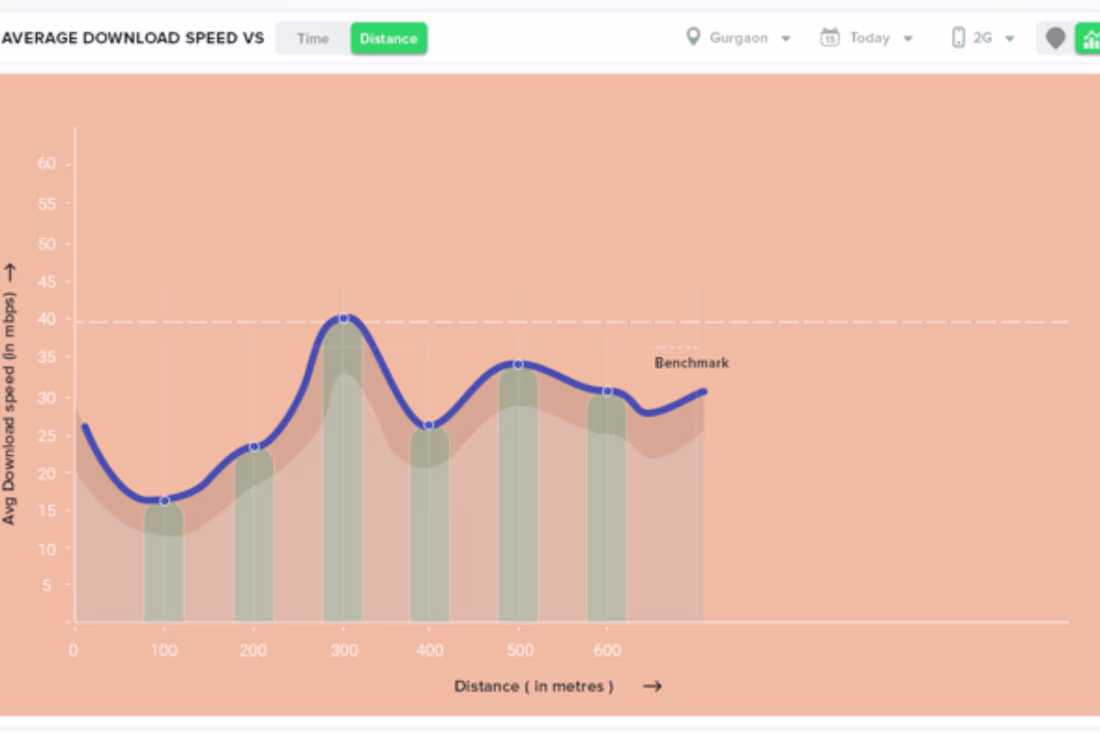Image resolution: width=1100 pixels, height=733 pixels.
Task: Click the calendar icon beside Today
Action: [x=829, y=38]
